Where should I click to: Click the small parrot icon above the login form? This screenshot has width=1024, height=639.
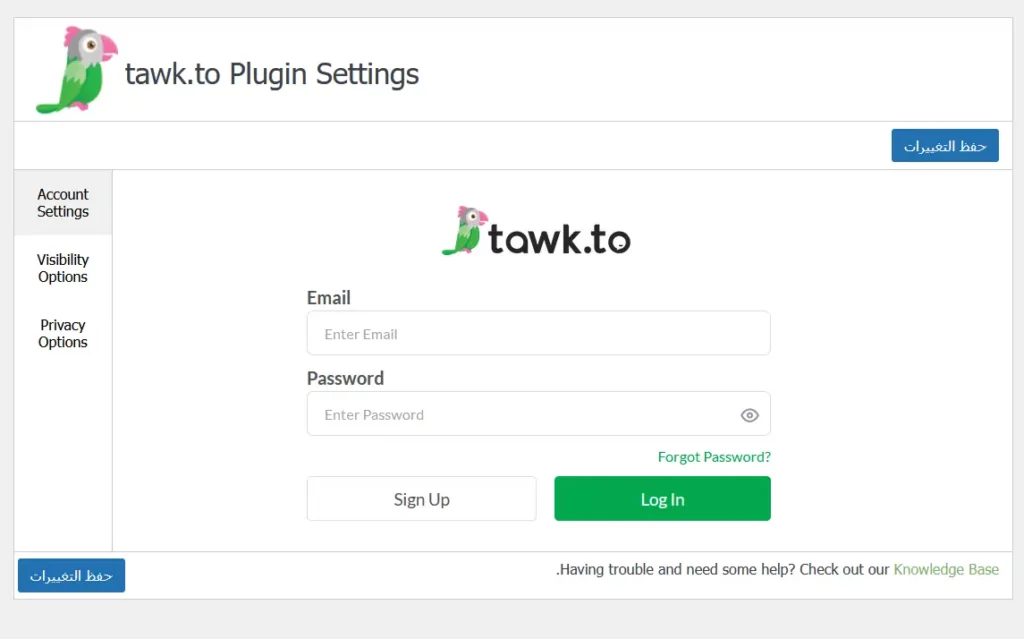[x=464, y=231]
